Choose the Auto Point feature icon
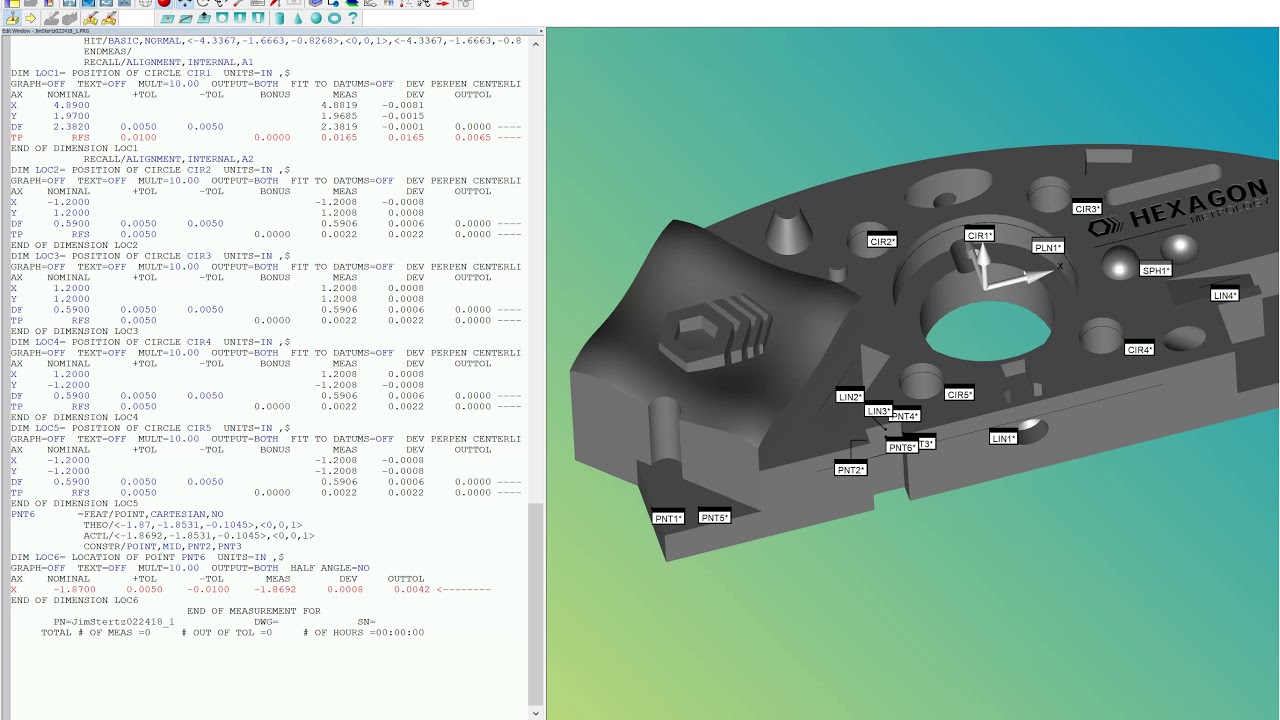Viewport: 1280px width, 720px height. pos(167,18)
